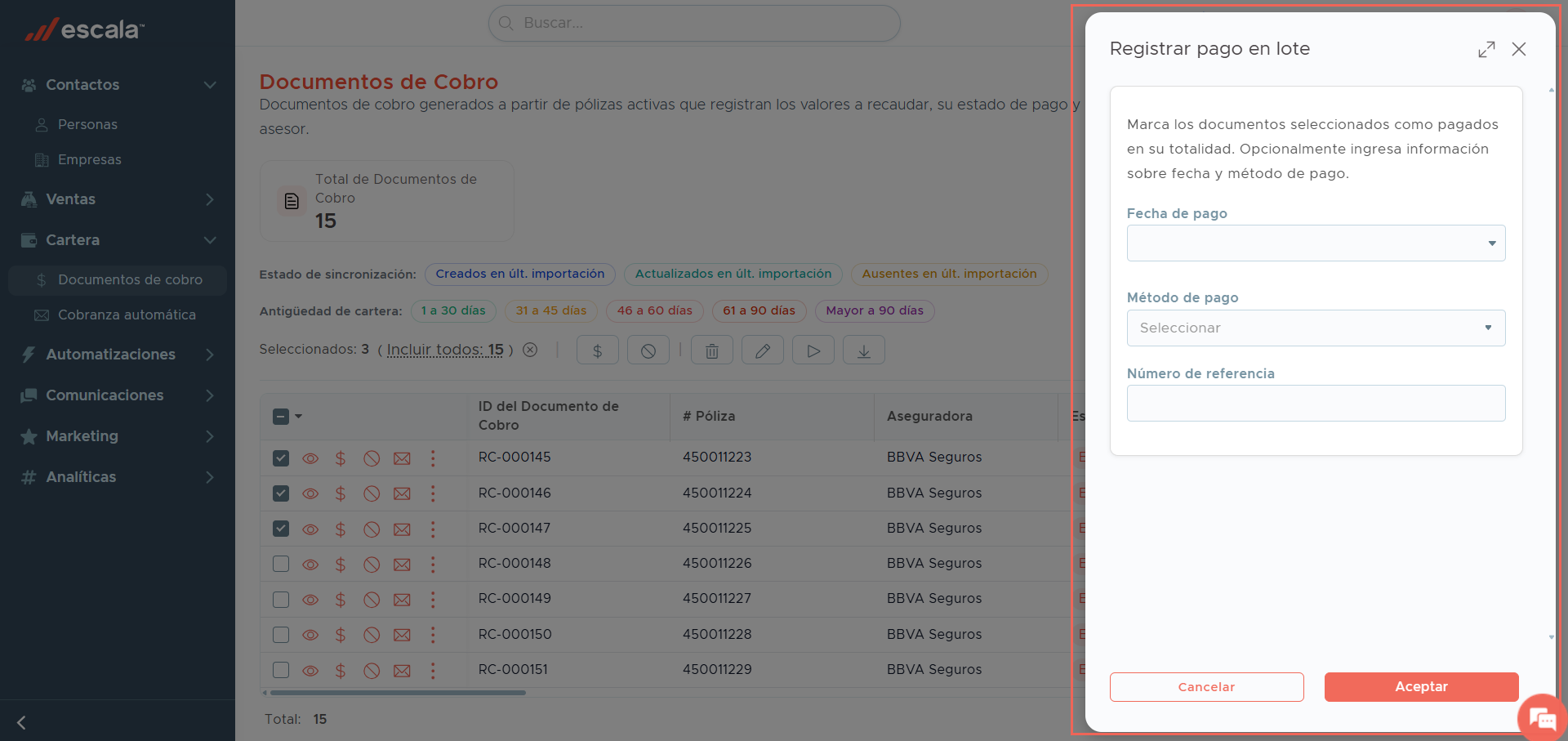Send email for RC-000148 envelope icon
Screen dimensions: 1568x741
pos(402,565)
